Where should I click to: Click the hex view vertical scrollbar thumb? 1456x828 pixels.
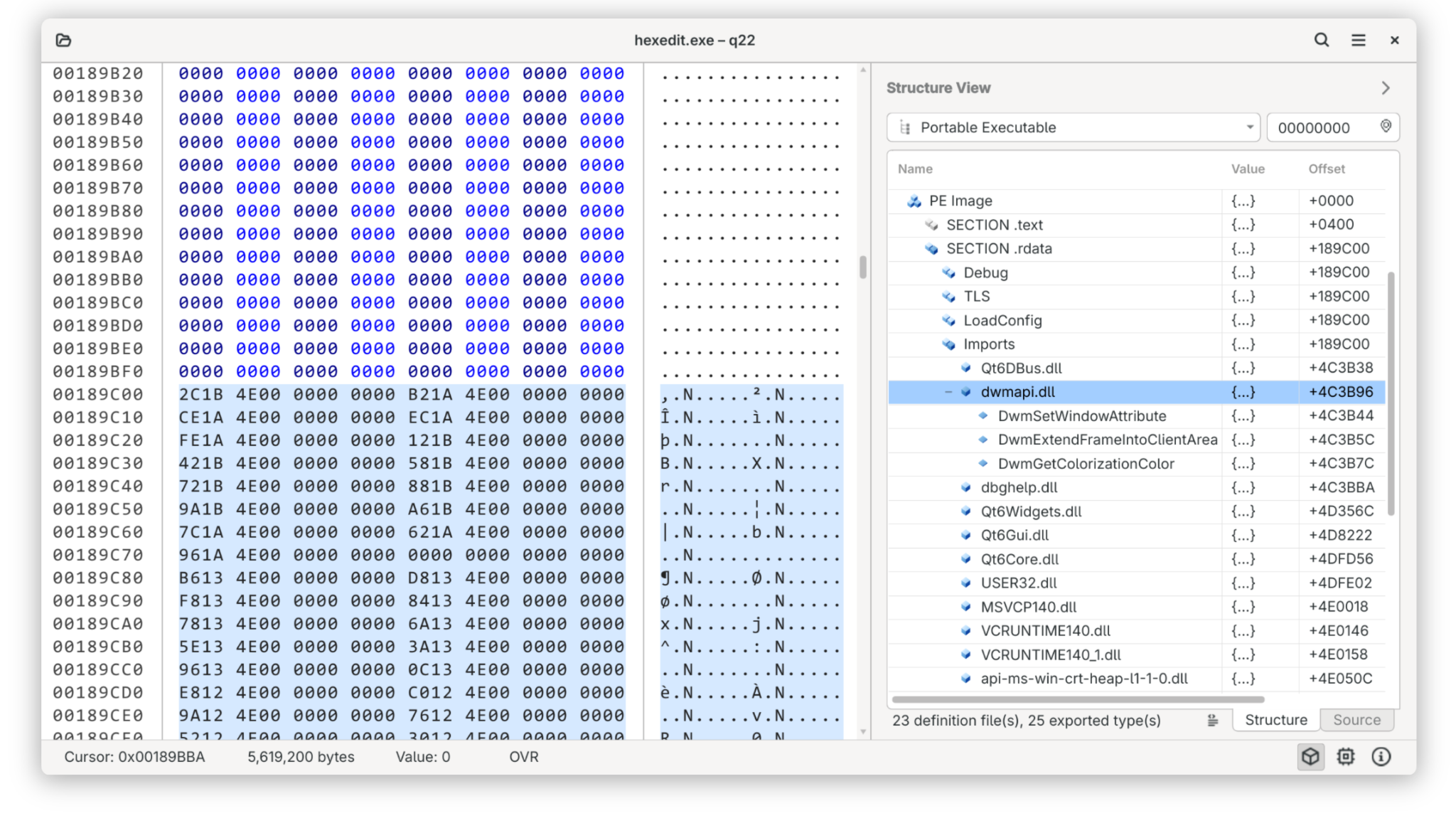863,267
